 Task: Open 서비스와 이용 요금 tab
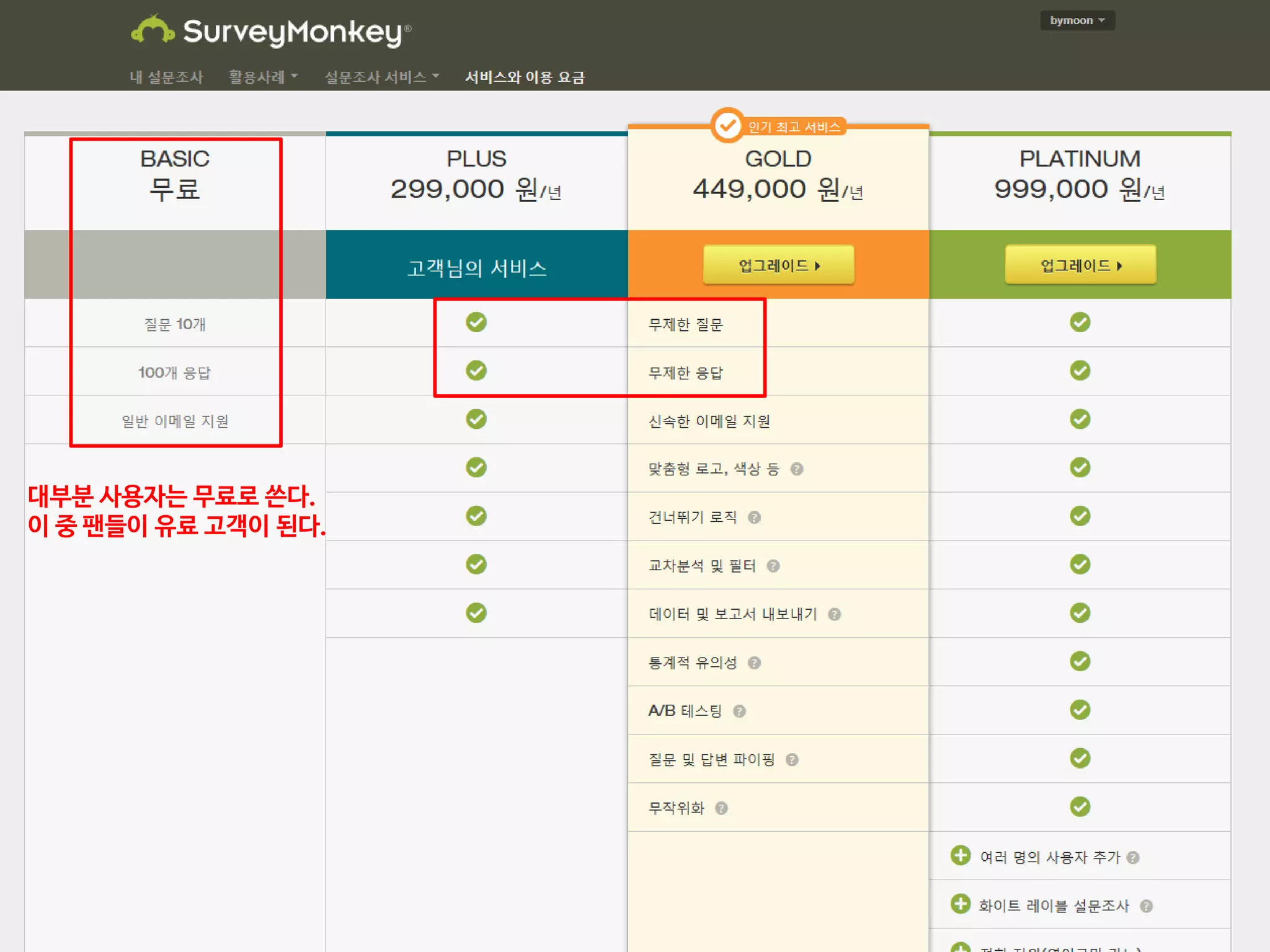coord(525,77)
